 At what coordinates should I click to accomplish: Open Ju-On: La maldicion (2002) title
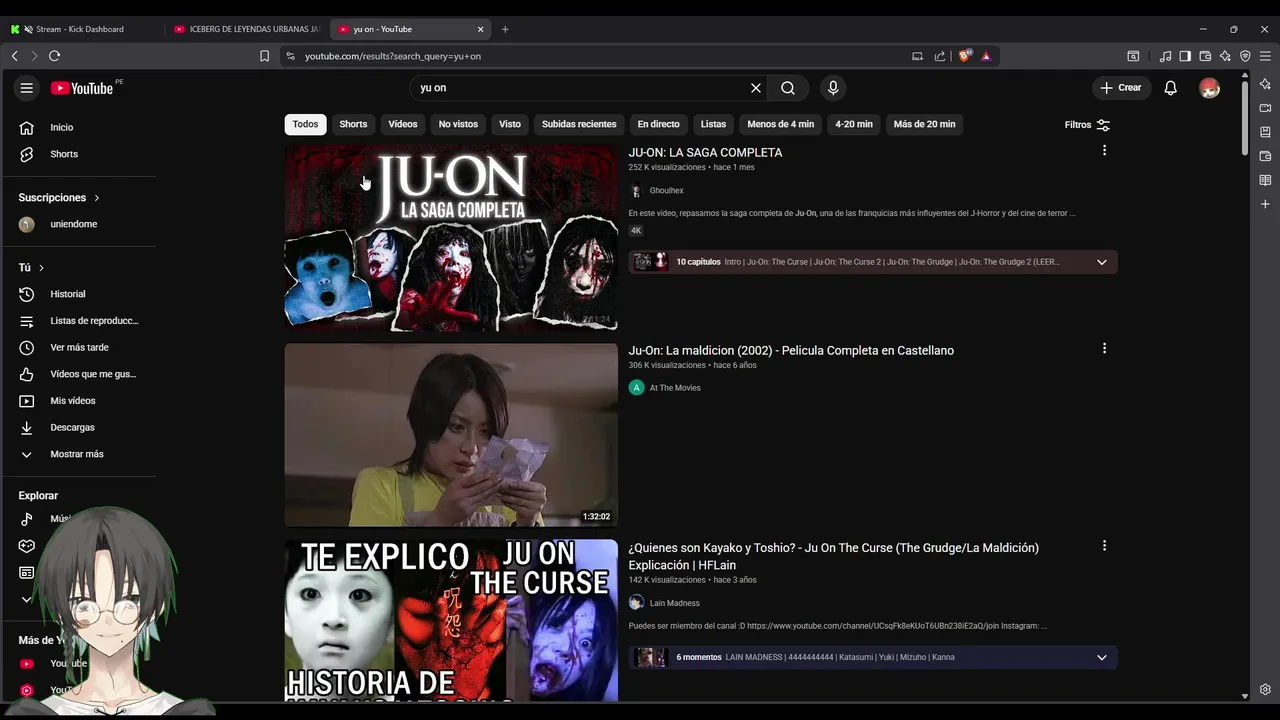(791, 350)
